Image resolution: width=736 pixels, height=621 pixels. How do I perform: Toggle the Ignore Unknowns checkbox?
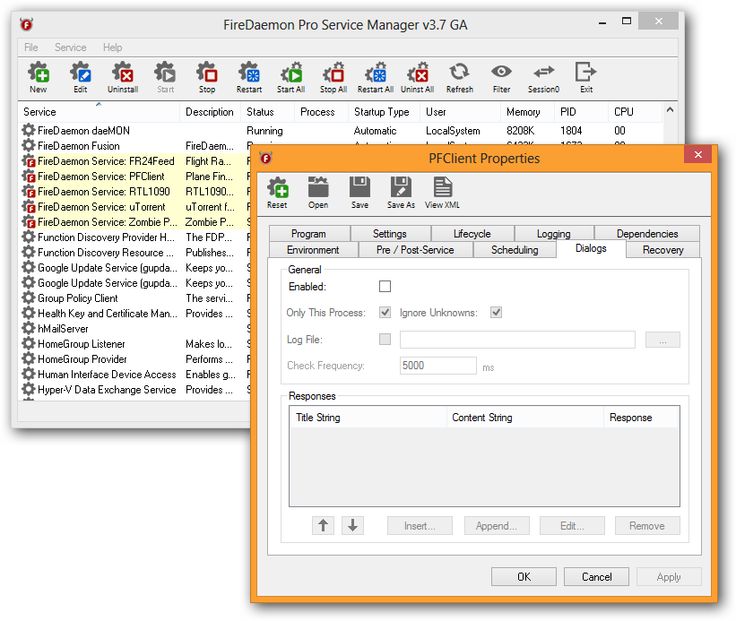496,313
